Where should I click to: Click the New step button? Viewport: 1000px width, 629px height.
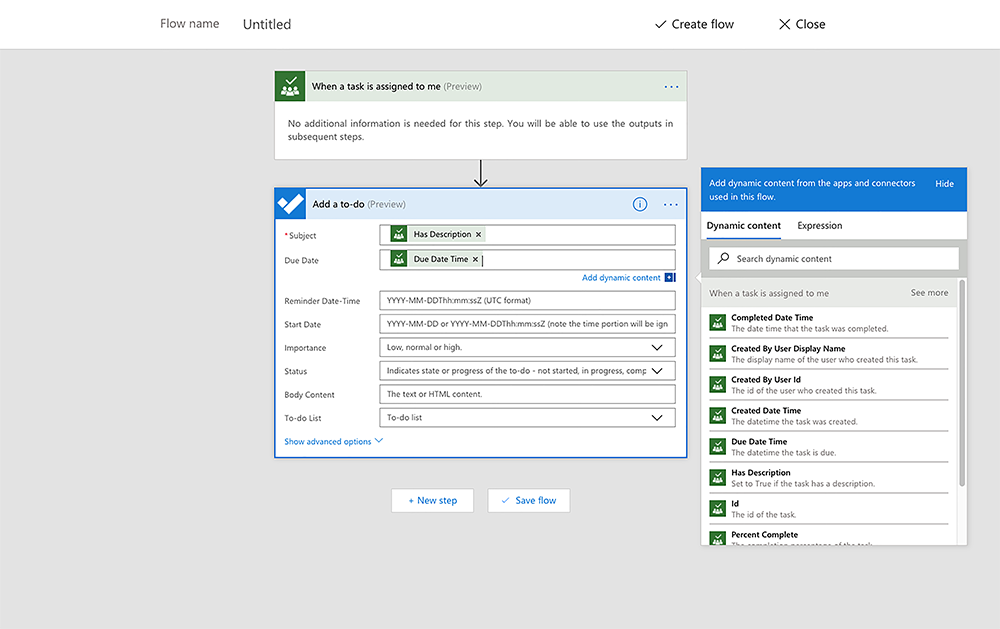click(432, 501)
